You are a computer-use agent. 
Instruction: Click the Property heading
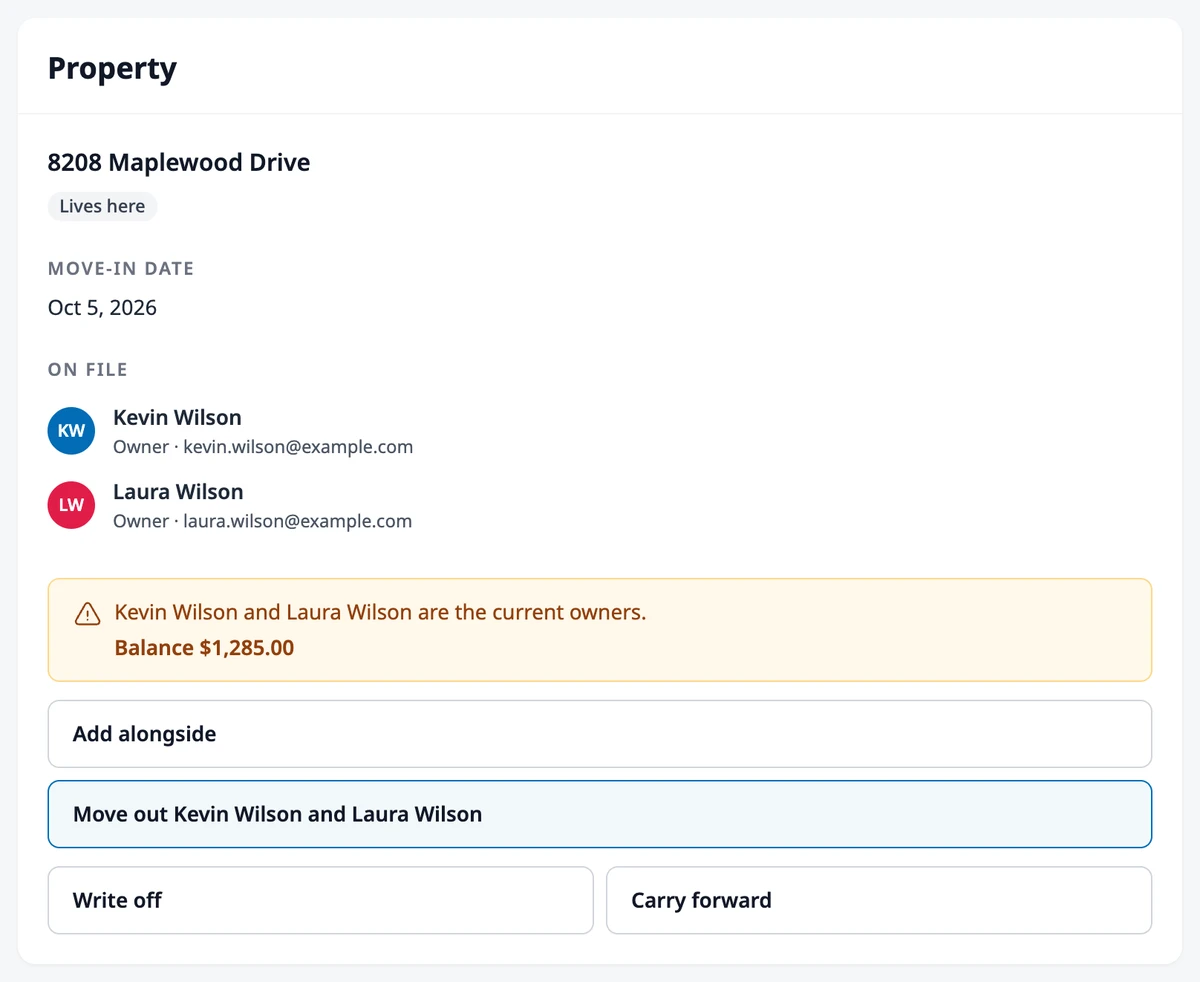pyautogui.click(x=112, y=68)
